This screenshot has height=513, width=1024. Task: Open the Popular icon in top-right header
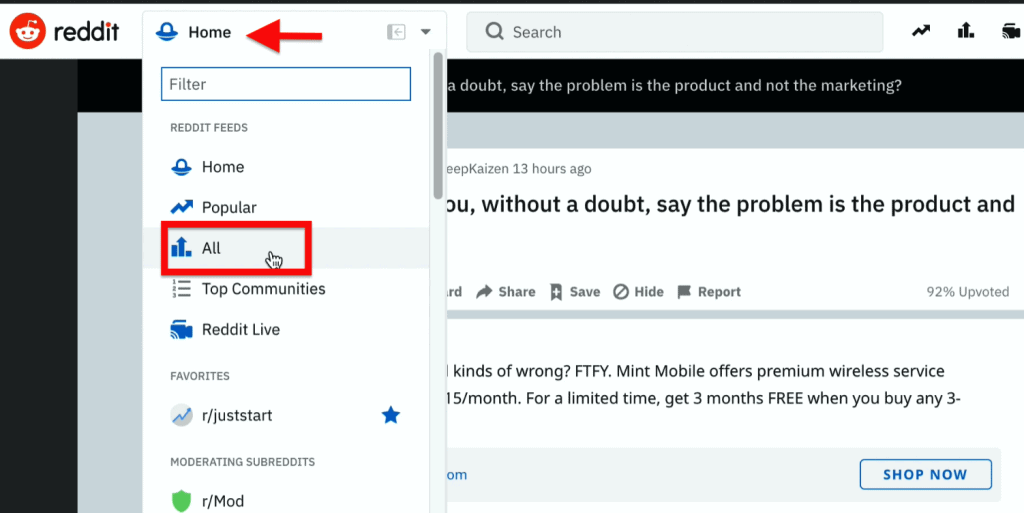pyautogui.click(x=921, y=31)
